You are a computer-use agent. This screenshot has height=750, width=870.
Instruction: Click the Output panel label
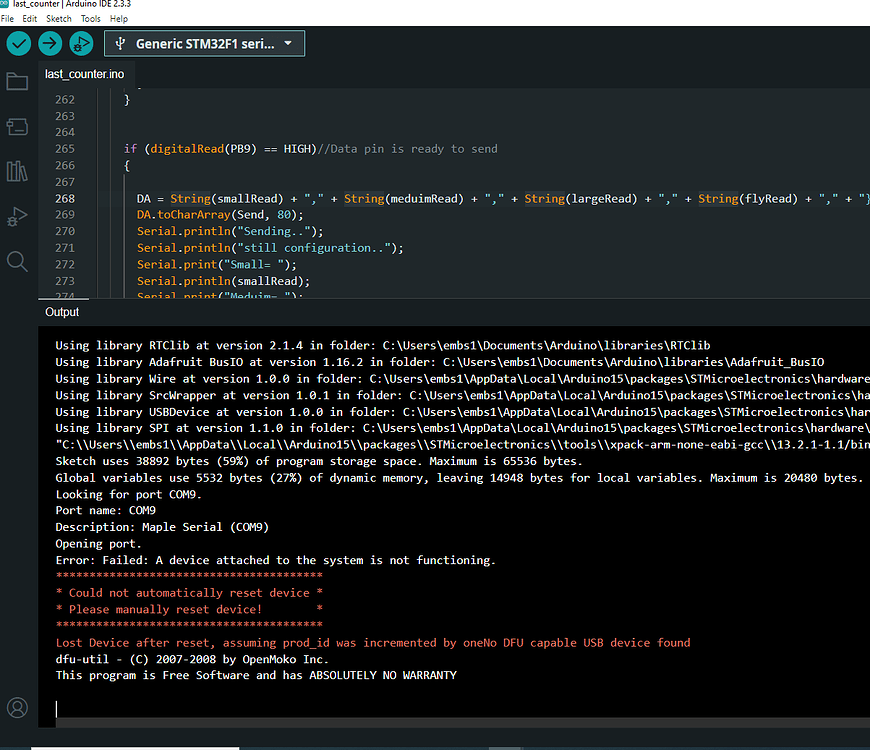(61, 311)
